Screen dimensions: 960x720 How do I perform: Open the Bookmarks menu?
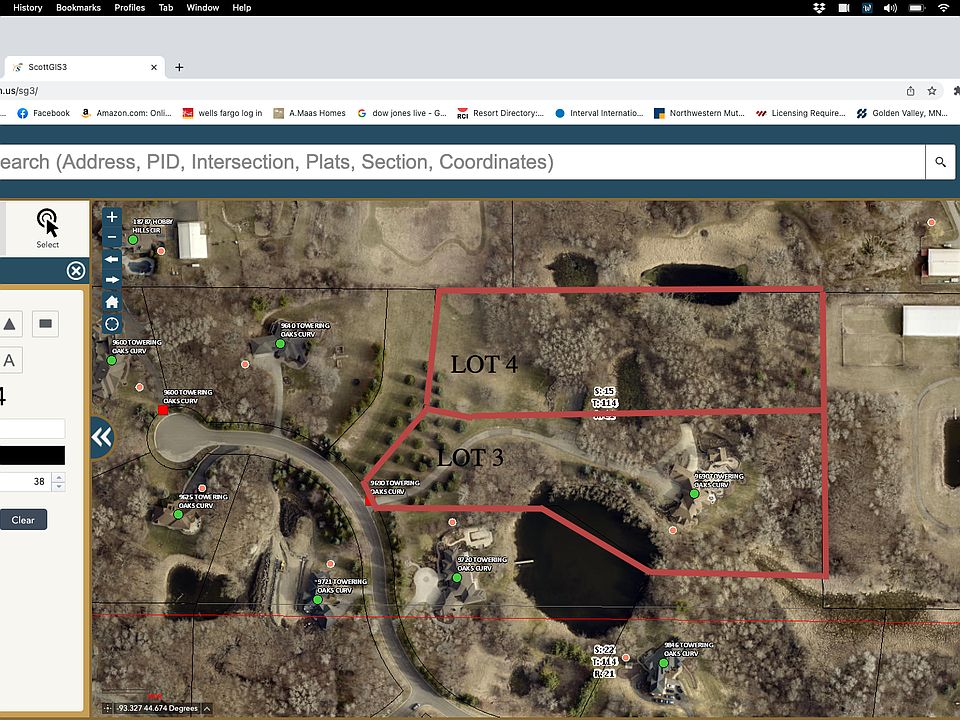click(x=78, y=7)
